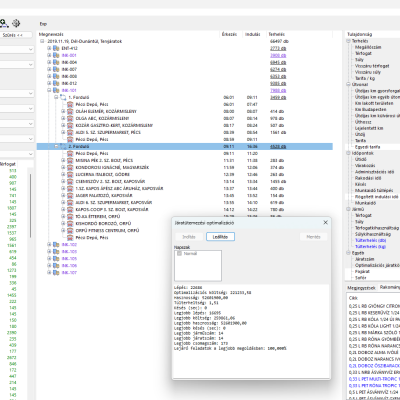Select the Egyedi tarifa property

coord(367,147)
